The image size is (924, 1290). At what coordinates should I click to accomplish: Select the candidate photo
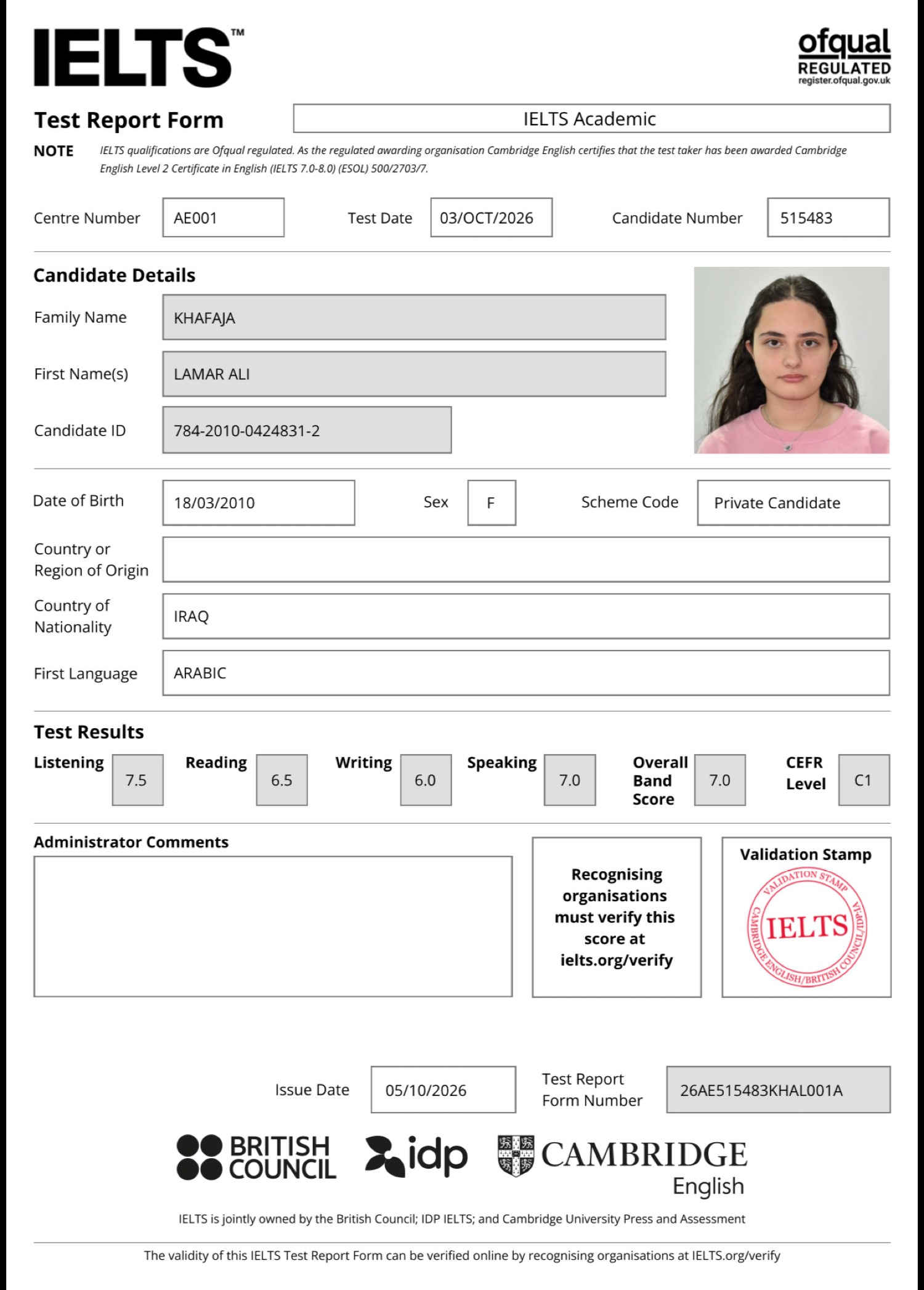[x=792, y=360]
